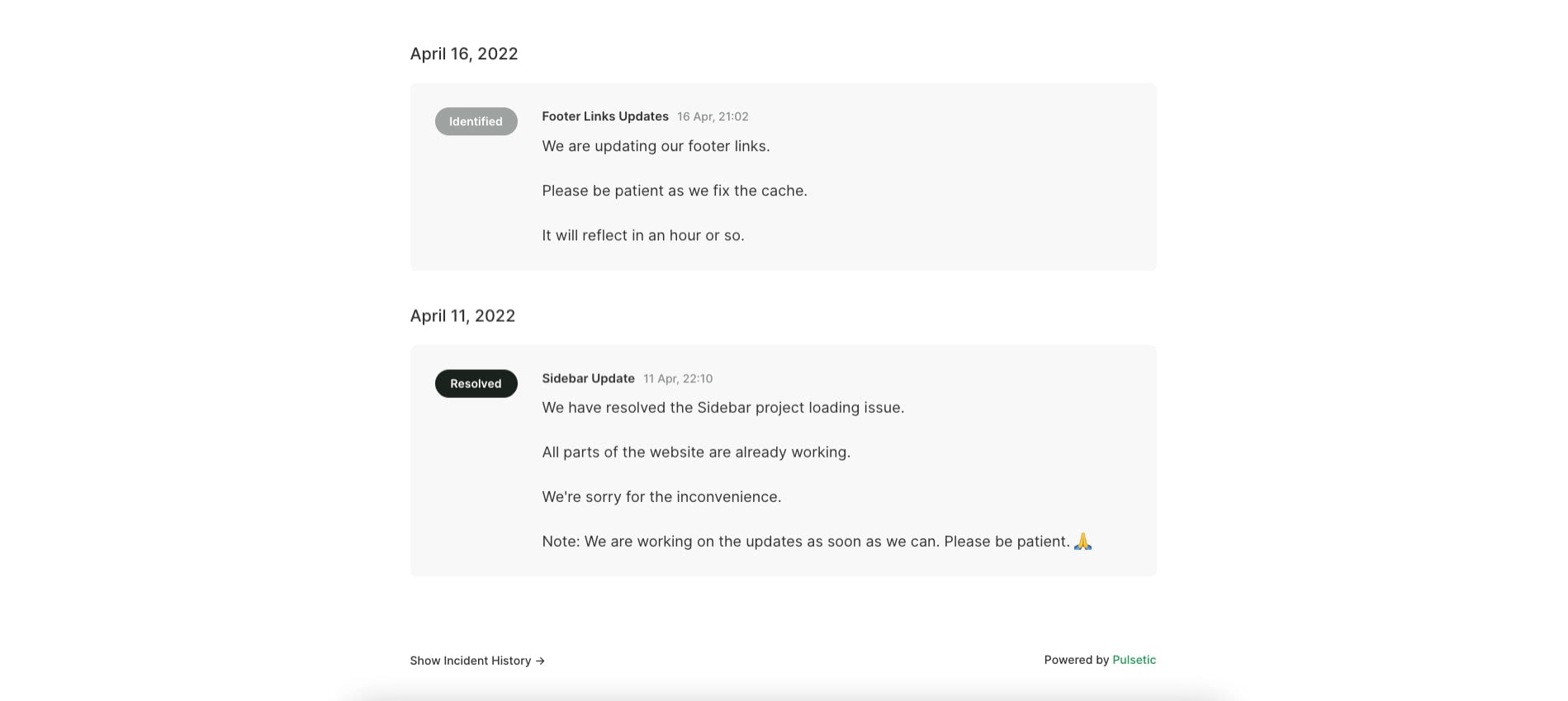The height and width of the screenshot is (701, 1568).
Task: Click 'We're sorry for the inconvenience.' text
Action: coord(661,497)
